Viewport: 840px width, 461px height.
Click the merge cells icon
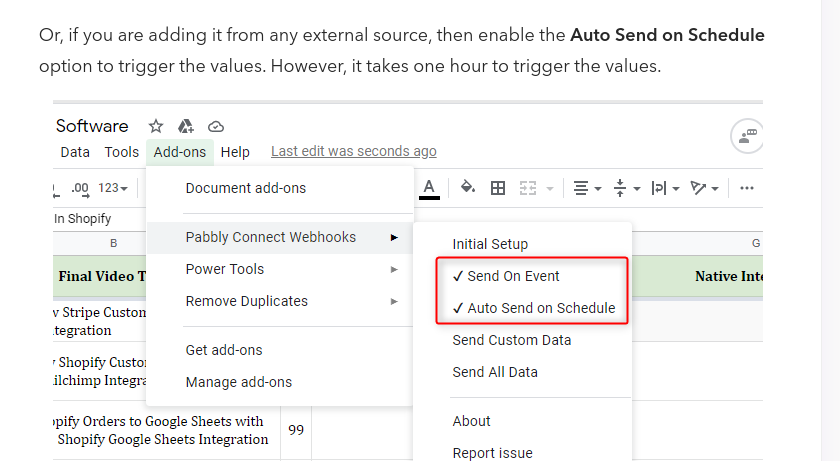point(528,188)
